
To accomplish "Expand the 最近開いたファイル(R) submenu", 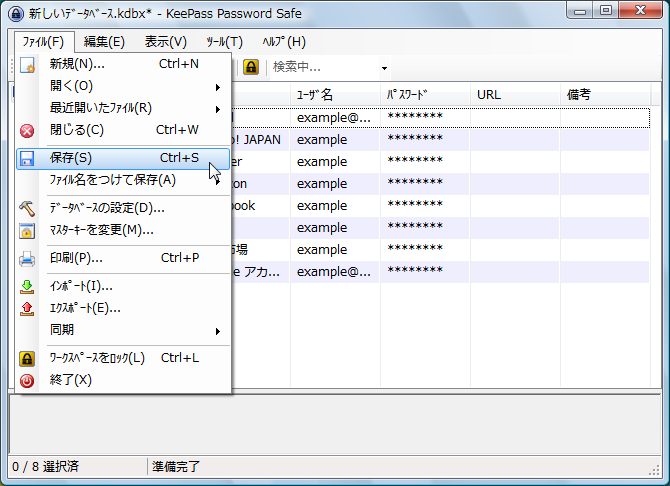I will coord(123,109).
